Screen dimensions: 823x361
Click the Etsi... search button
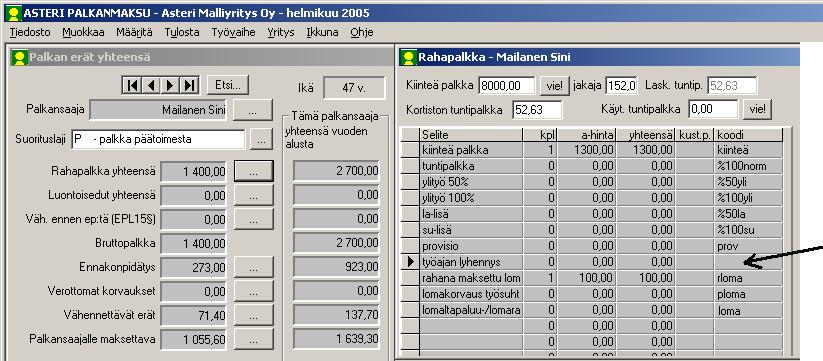pos(228,85)
